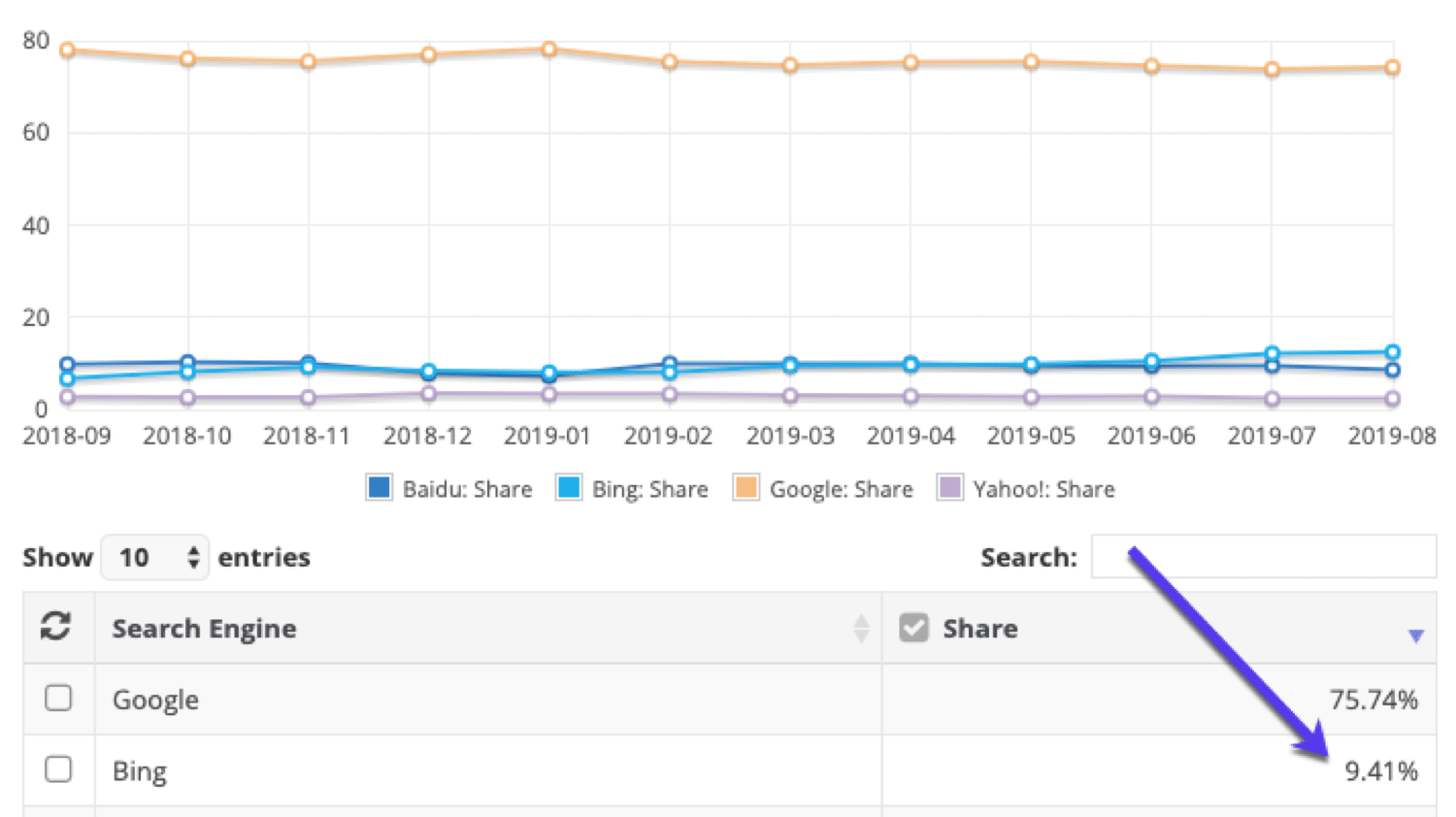Click Bing's 2019-08 data point

click(1393, 351)
